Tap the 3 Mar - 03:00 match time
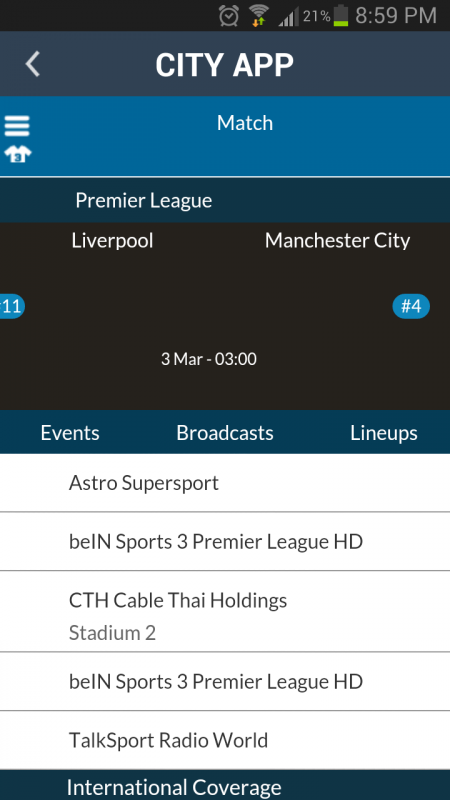The image size is (450, 800). (209, 359)
